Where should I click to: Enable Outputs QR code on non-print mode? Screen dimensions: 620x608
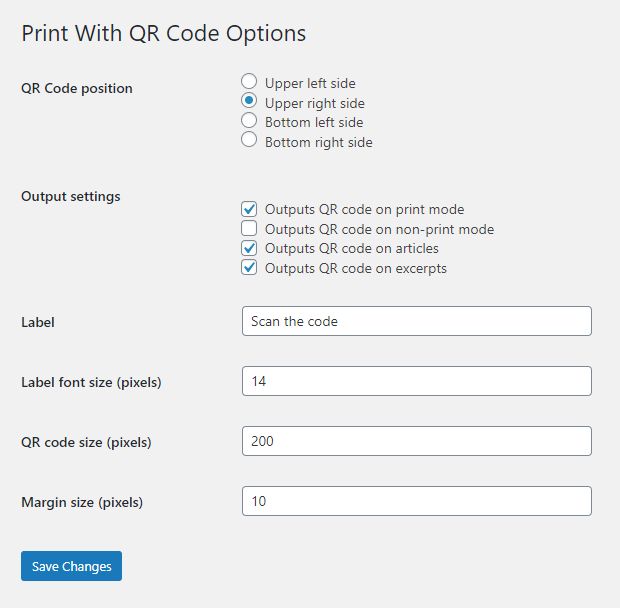[250, 229]
